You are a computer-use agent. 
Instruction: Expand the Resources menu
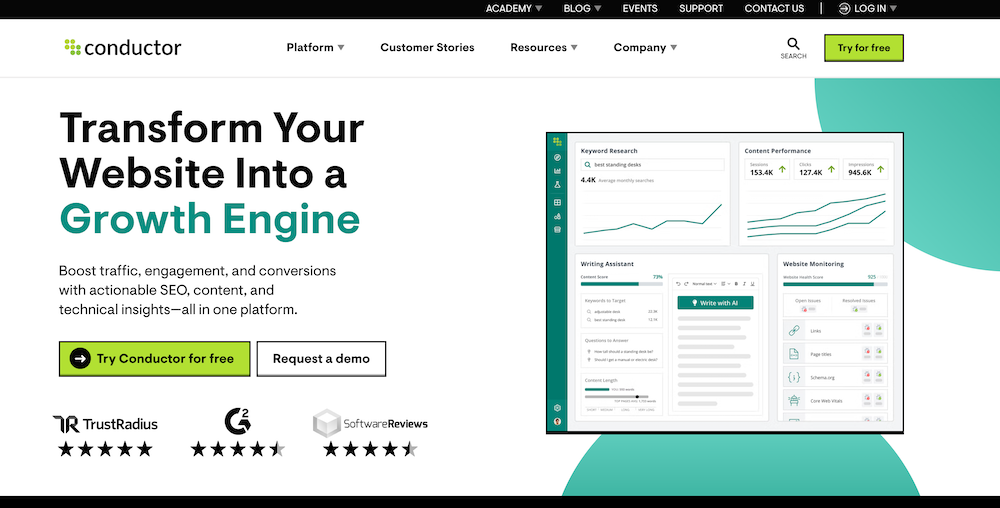pos(543,47)
